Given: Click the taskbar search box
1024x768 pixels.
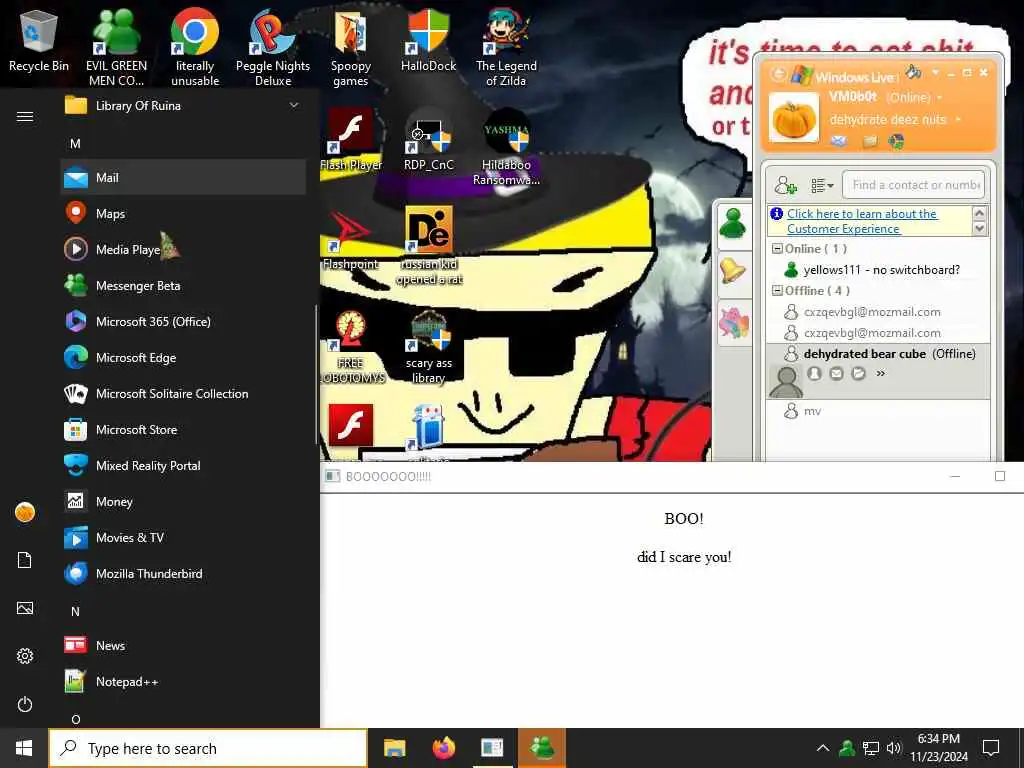Looking at the screenshot, I should point(208,748).
